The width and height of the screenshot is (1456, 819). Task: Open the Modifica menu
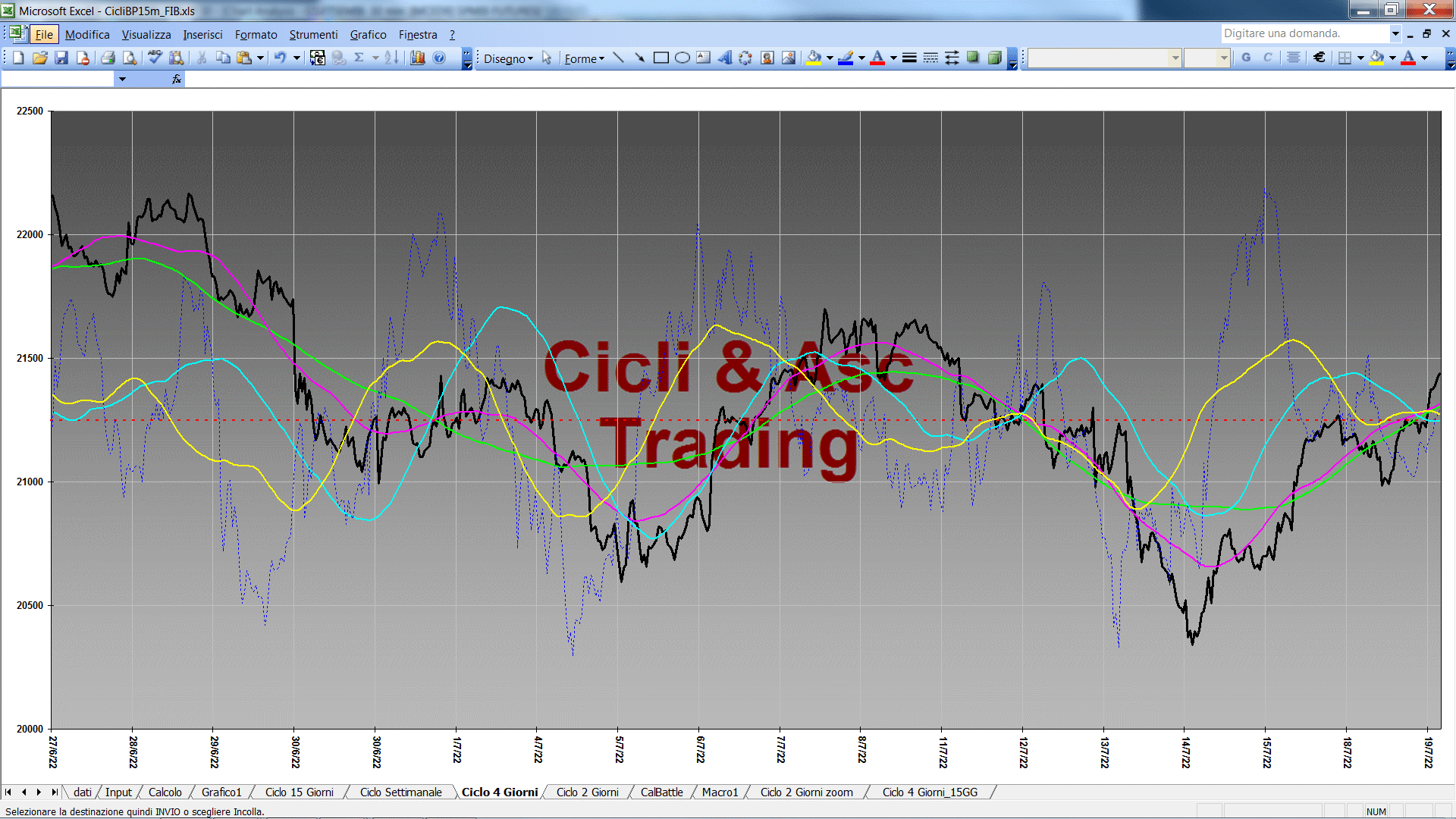click(x=87, y=35)
